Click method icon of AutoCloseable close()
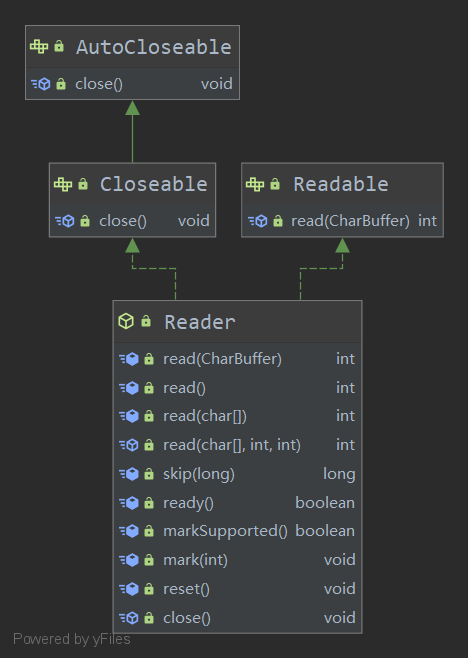Image resolution: width=468 pixels, height=658 pixels. pyautogui.click(x=41, y=84)
